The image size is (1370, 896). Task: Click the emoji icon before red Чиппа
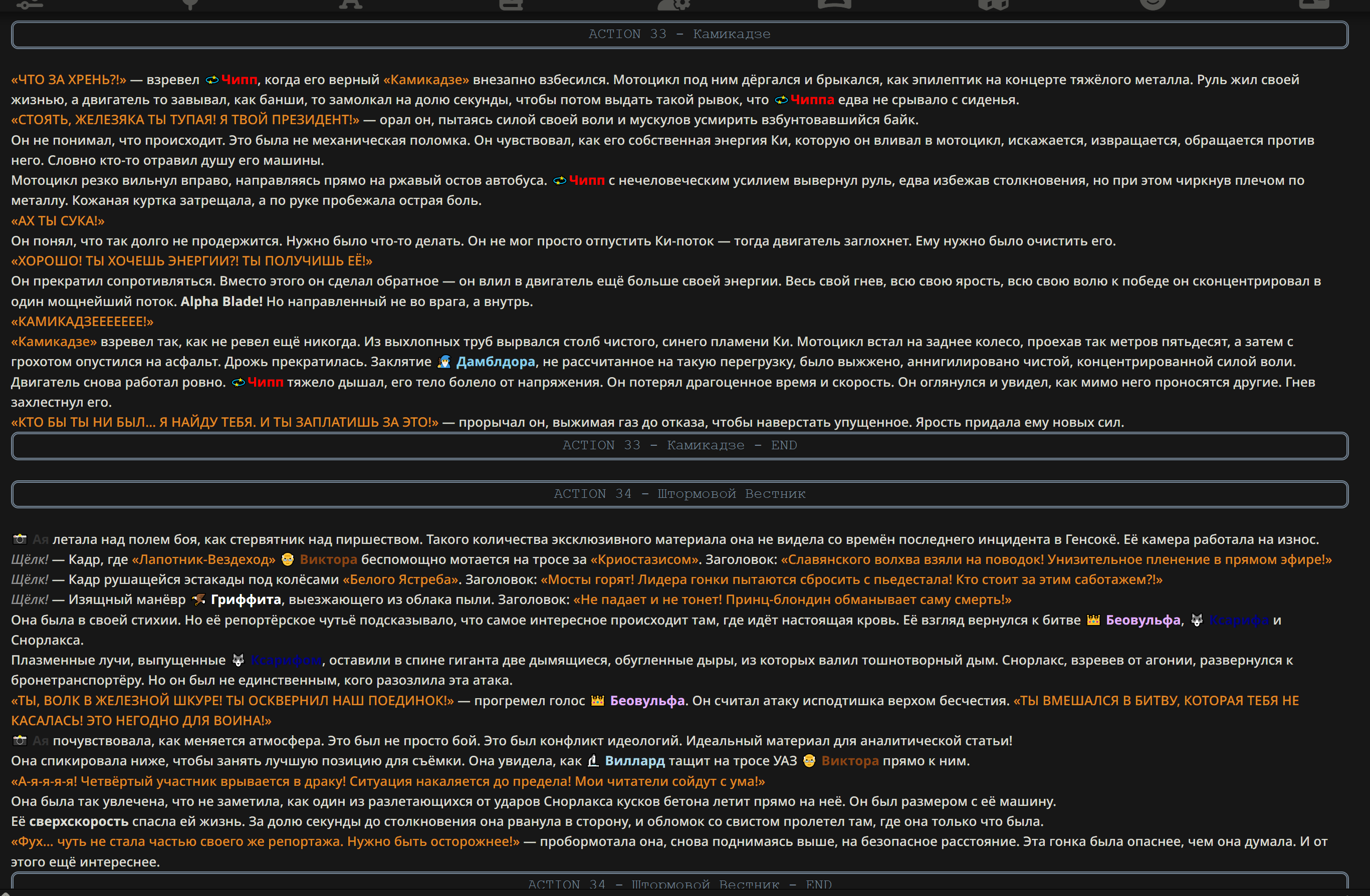coord(781,100)
